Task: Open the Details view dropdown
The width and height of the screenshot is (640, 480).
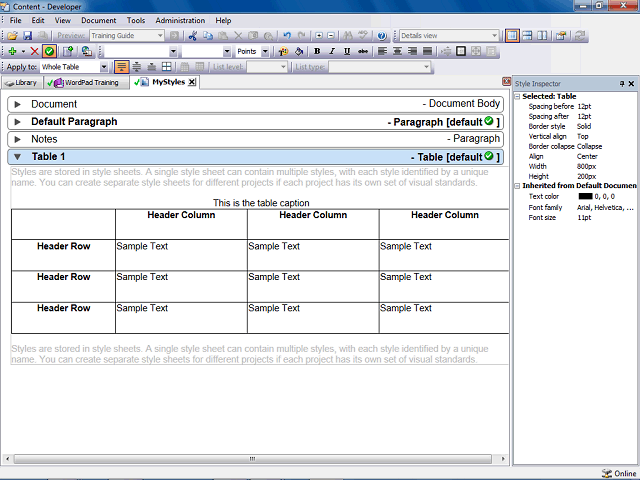Action: (x=494, y=36)
